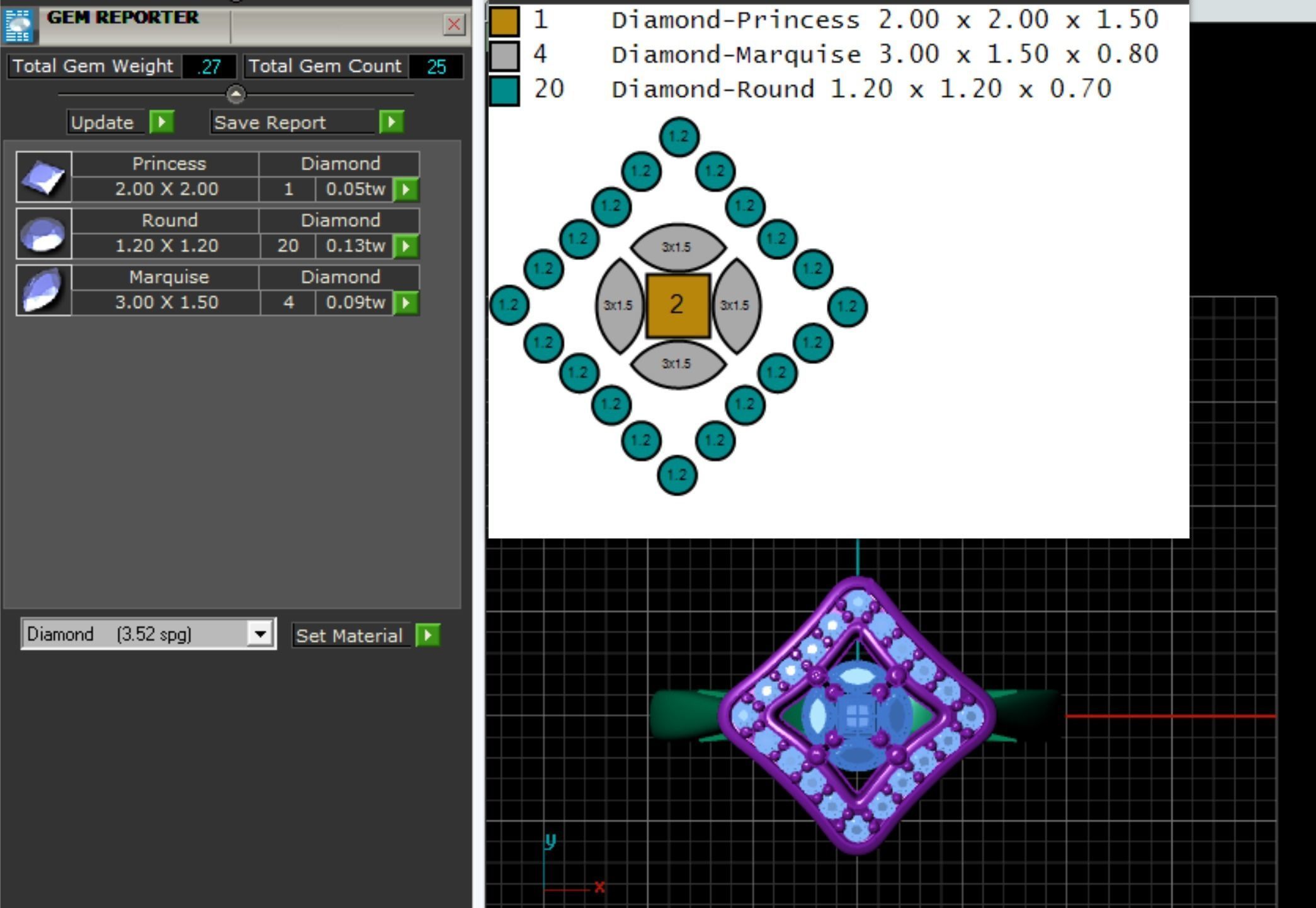Click the Marquise gem thumbnail icon

(x=43, y=290)
